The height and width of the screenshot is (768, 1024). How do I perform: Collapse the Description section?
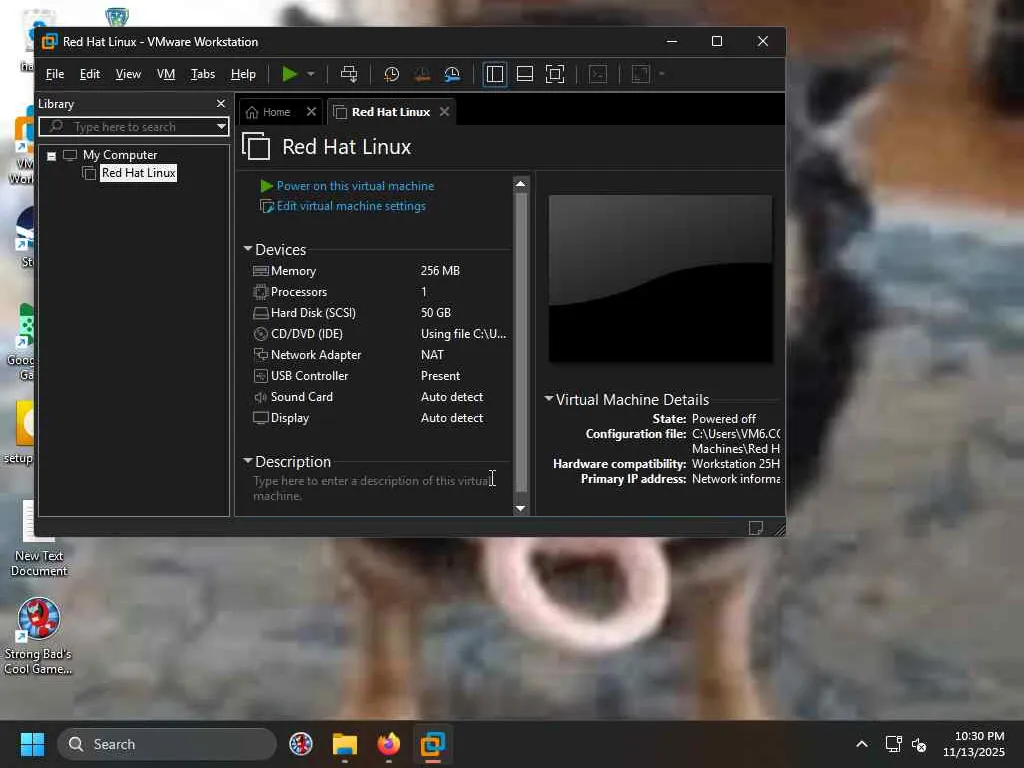[248, 460]
